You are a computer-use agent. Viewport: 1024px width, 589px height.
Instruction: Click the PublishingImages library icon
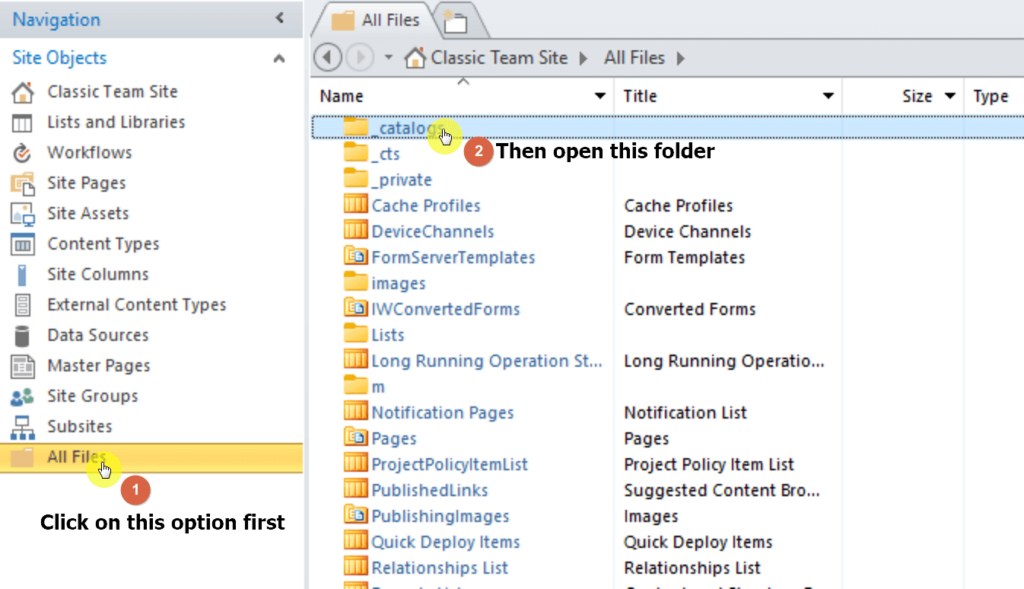(x=356, y=515)
